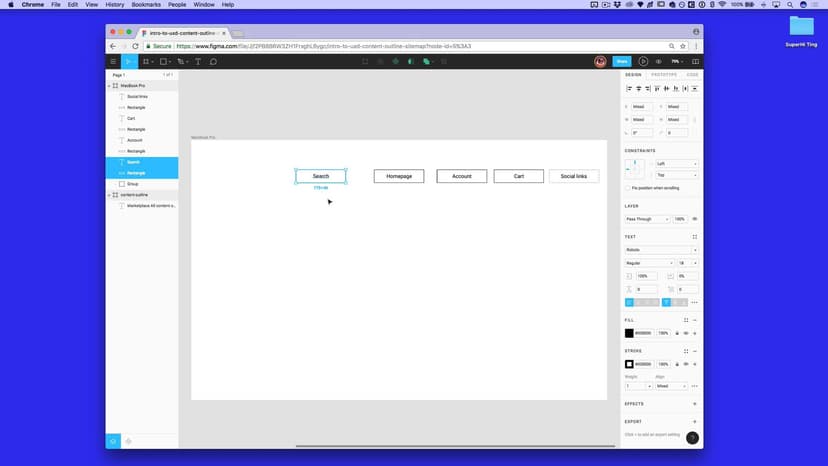Enable Fix position when scrolling checkbox
The height and width of the screenshot is (466, 828).
pos(628,188)
